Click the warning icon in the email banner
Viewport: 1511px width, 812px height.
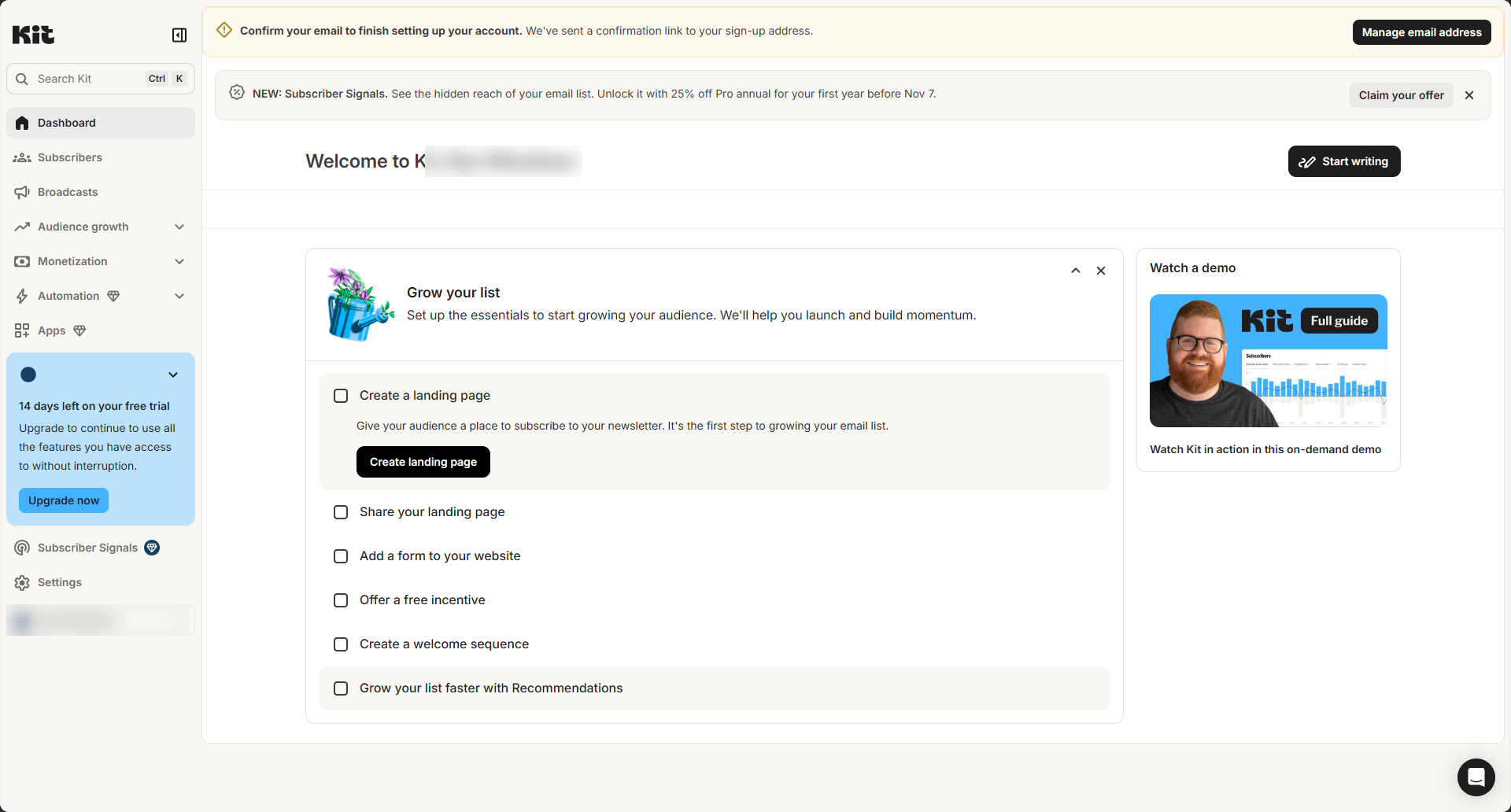point(224,30)
